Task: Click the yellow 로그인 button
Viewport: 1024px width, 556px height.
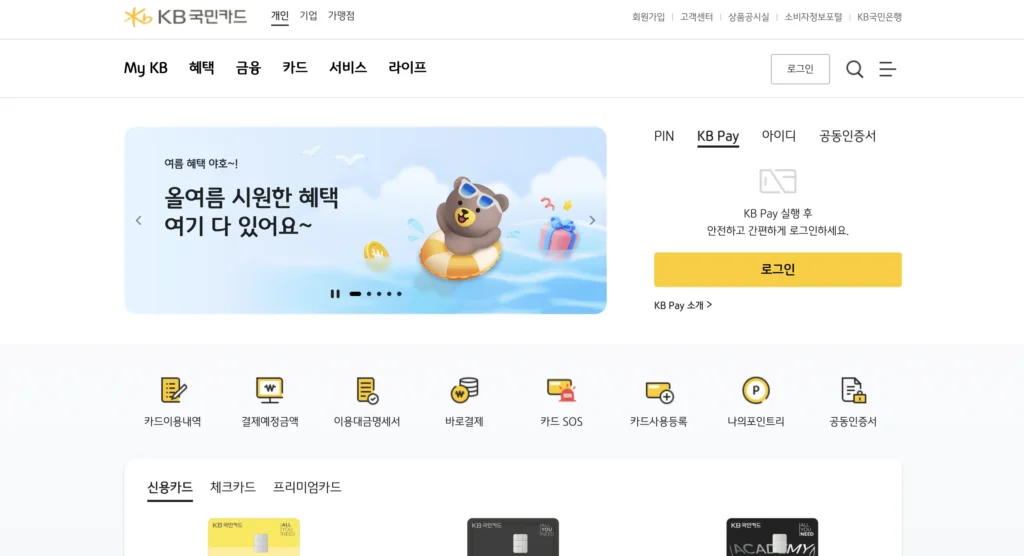Action: pyautogui.click(x=778, y=269)
